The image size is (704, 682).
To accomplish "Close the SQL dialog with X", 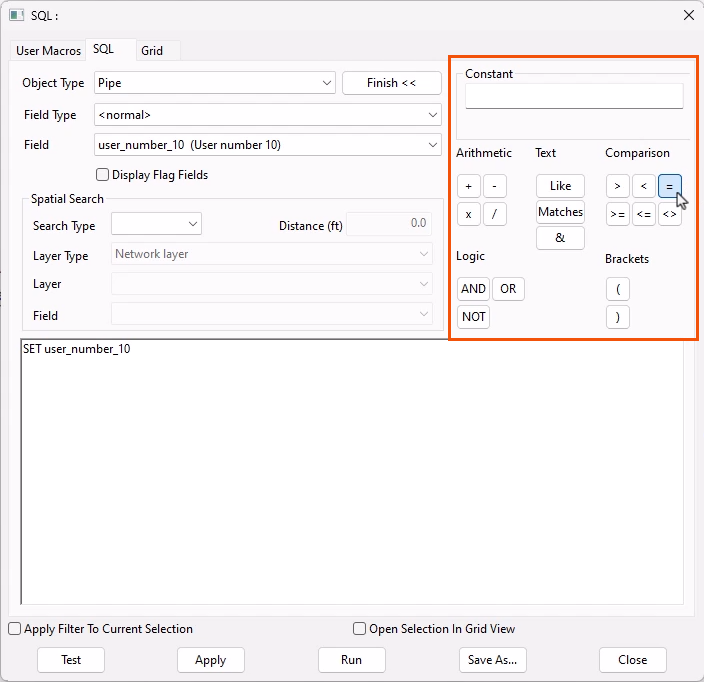I will (689, 15).
